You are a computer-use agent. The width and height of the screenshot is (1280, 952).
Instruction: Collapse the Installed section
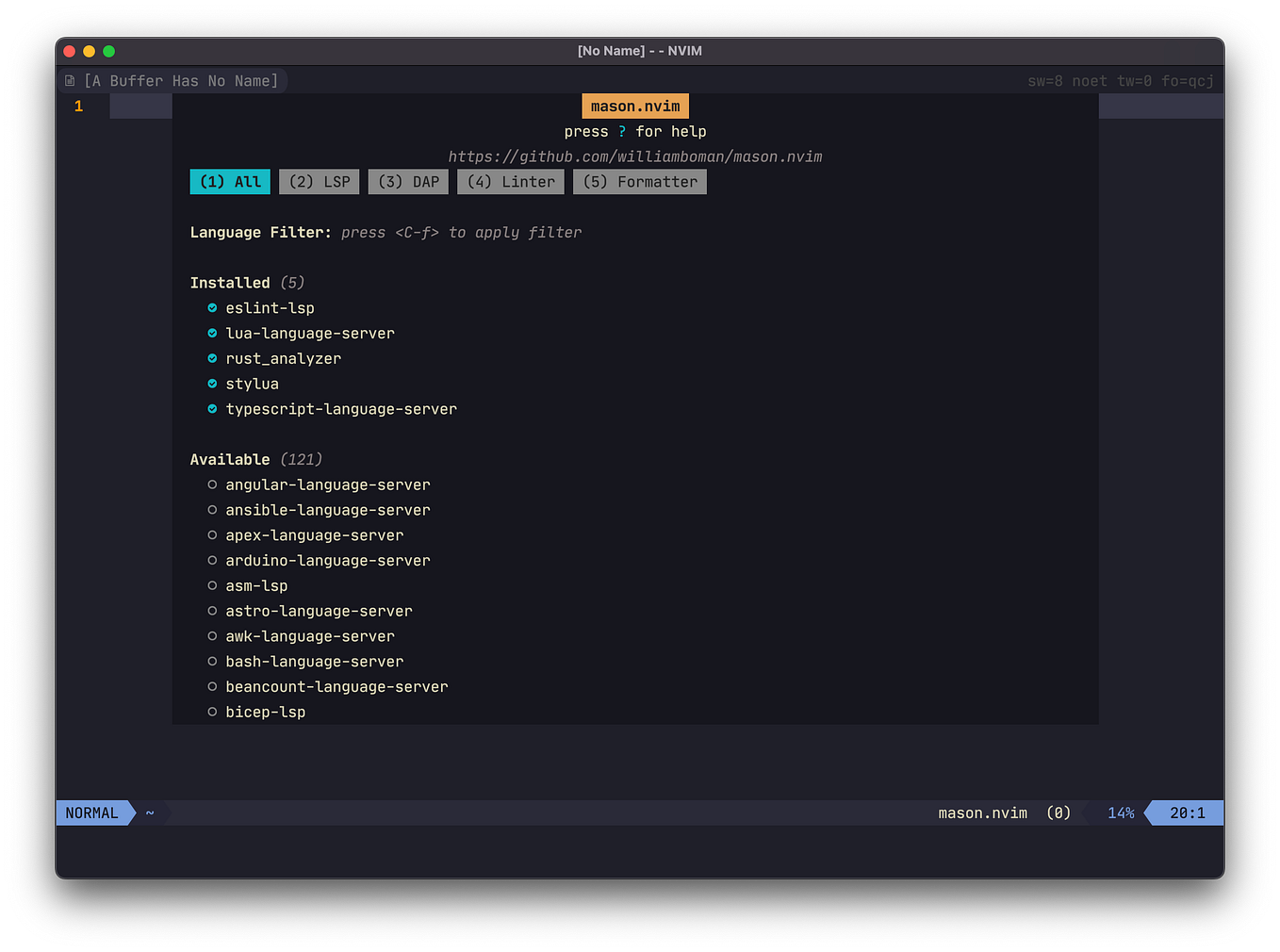click(230, 282)
